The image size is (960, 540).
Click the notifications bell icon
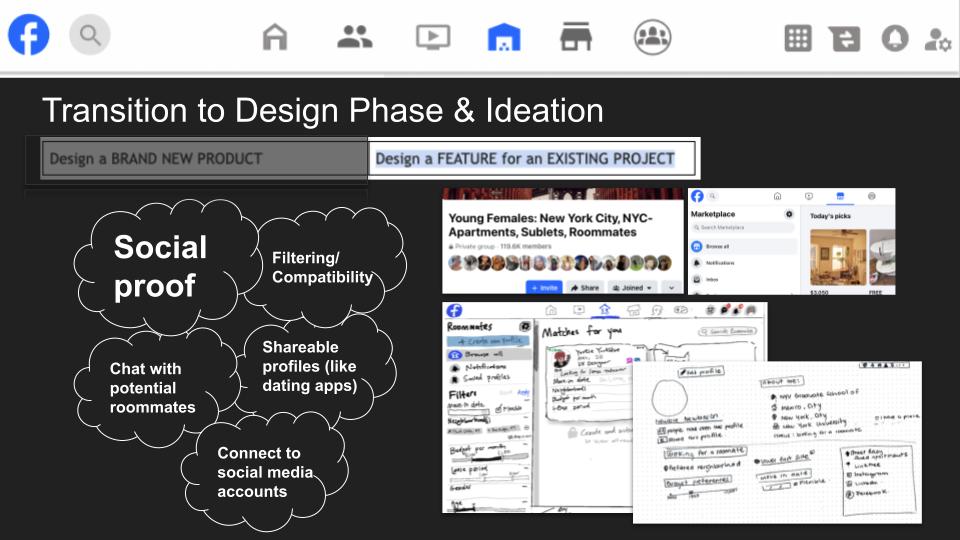(x=894, y=38)
